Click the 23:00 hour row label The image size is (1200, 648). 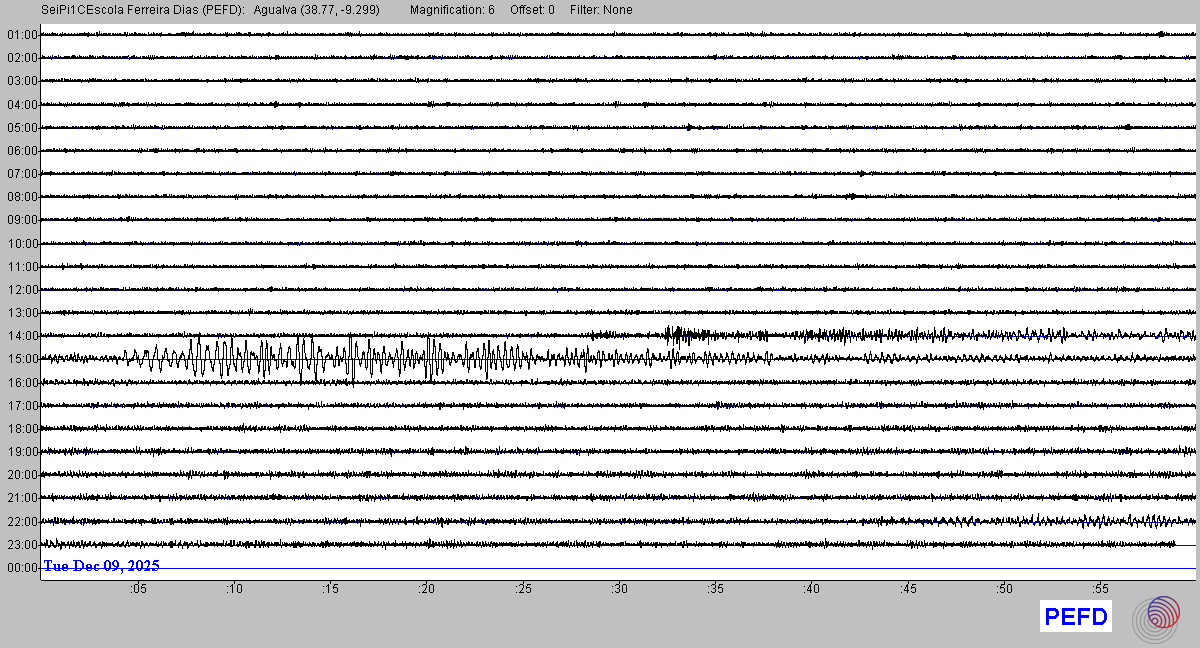click(x=21, y=544)
